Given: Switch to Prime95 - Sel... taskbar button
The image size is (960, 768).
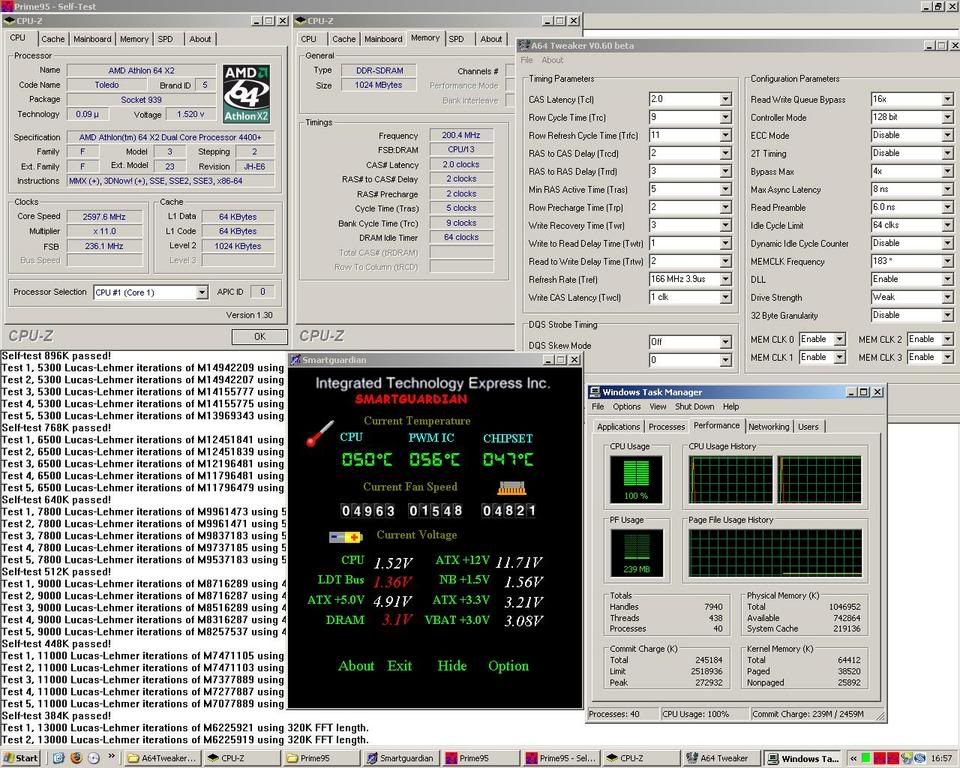Looking at the screenshot, I should pos(560,758).
